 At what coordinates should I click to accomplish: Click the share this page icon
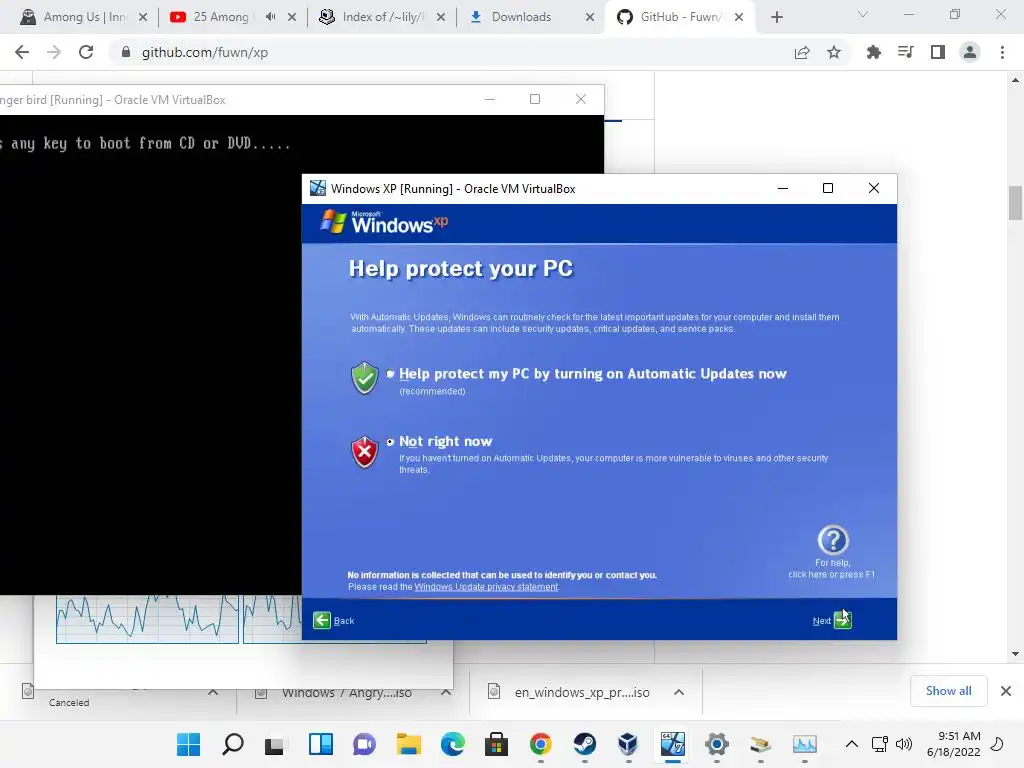point(802,52)
